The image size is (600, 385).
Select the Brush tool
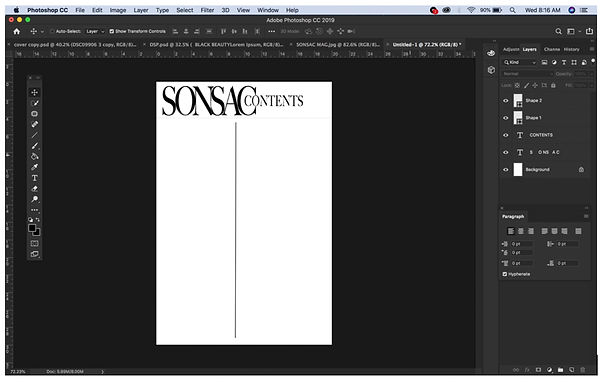click(34, 146)
